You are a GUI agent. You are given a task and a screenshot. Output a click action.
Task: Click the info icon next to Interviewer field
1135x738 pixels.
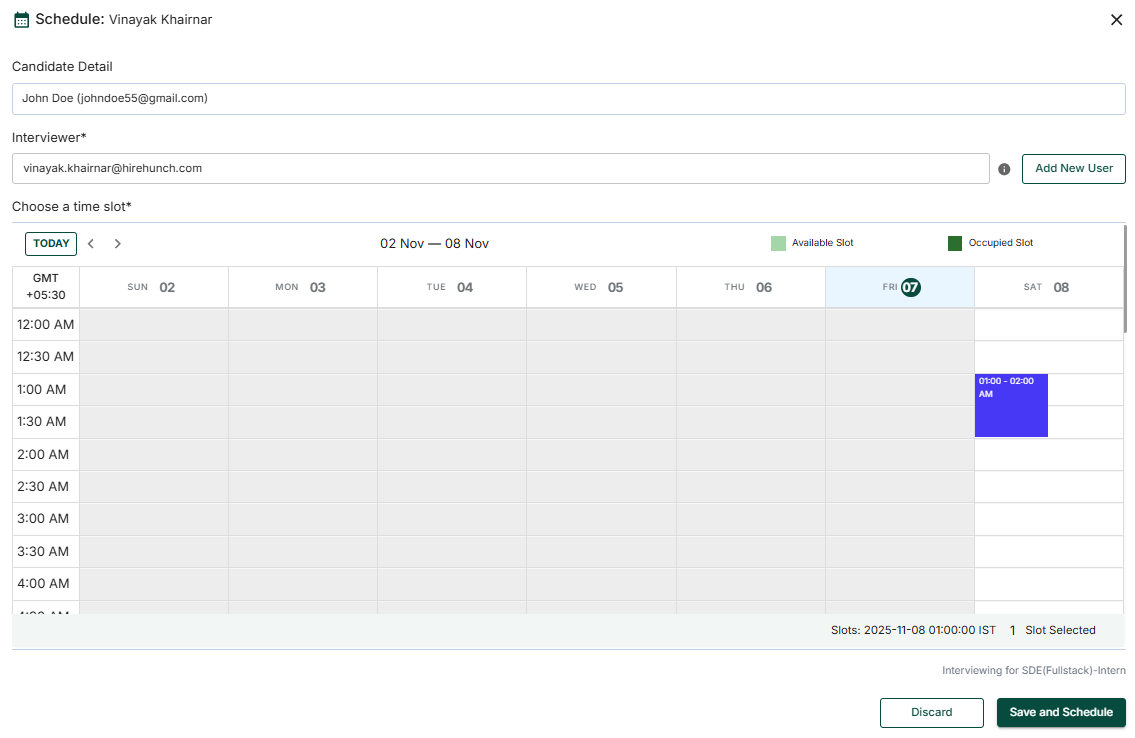[x=1004, y=170]
